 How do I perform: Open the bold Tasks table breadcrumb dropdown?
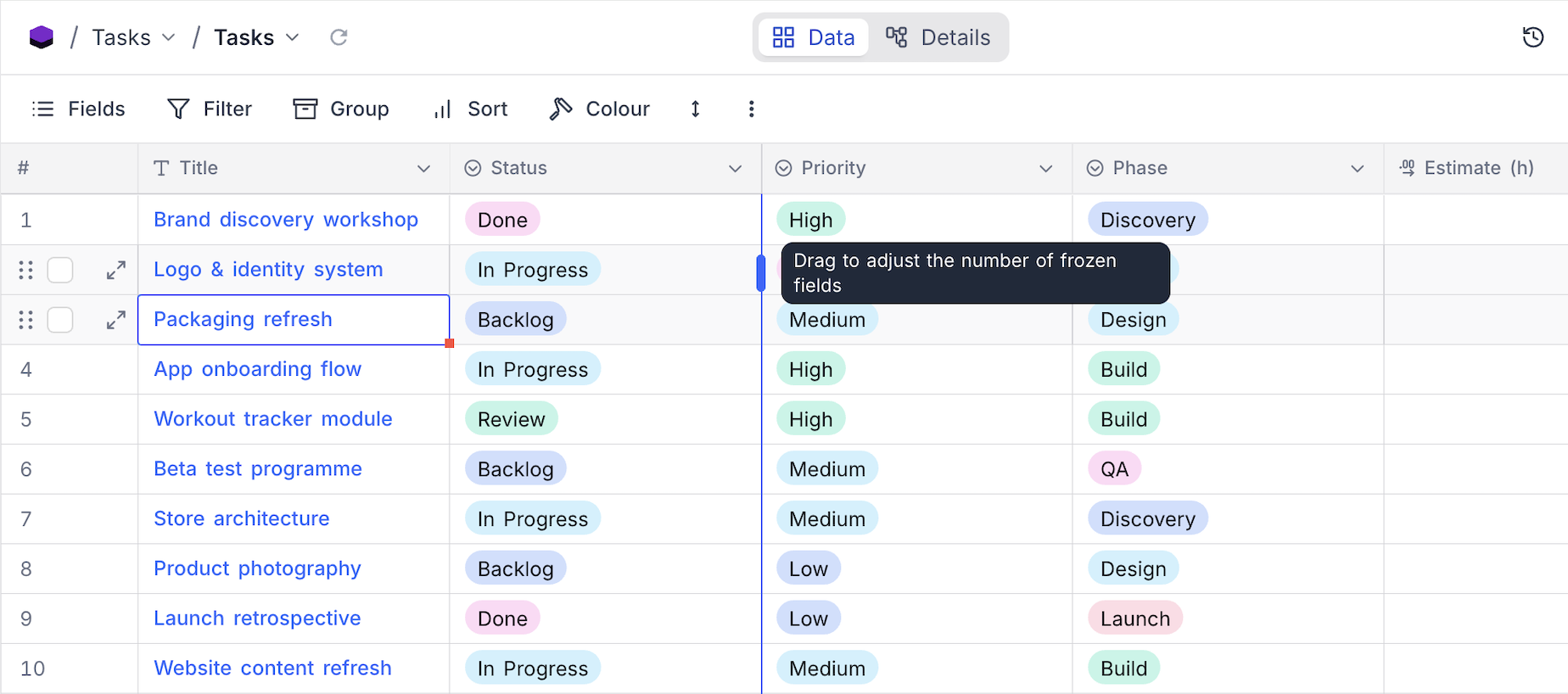tap(256, 37)
